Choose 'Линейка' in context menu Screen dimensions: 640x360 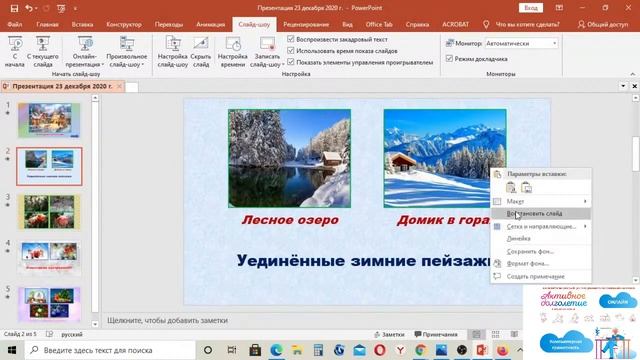click(541, 238)
